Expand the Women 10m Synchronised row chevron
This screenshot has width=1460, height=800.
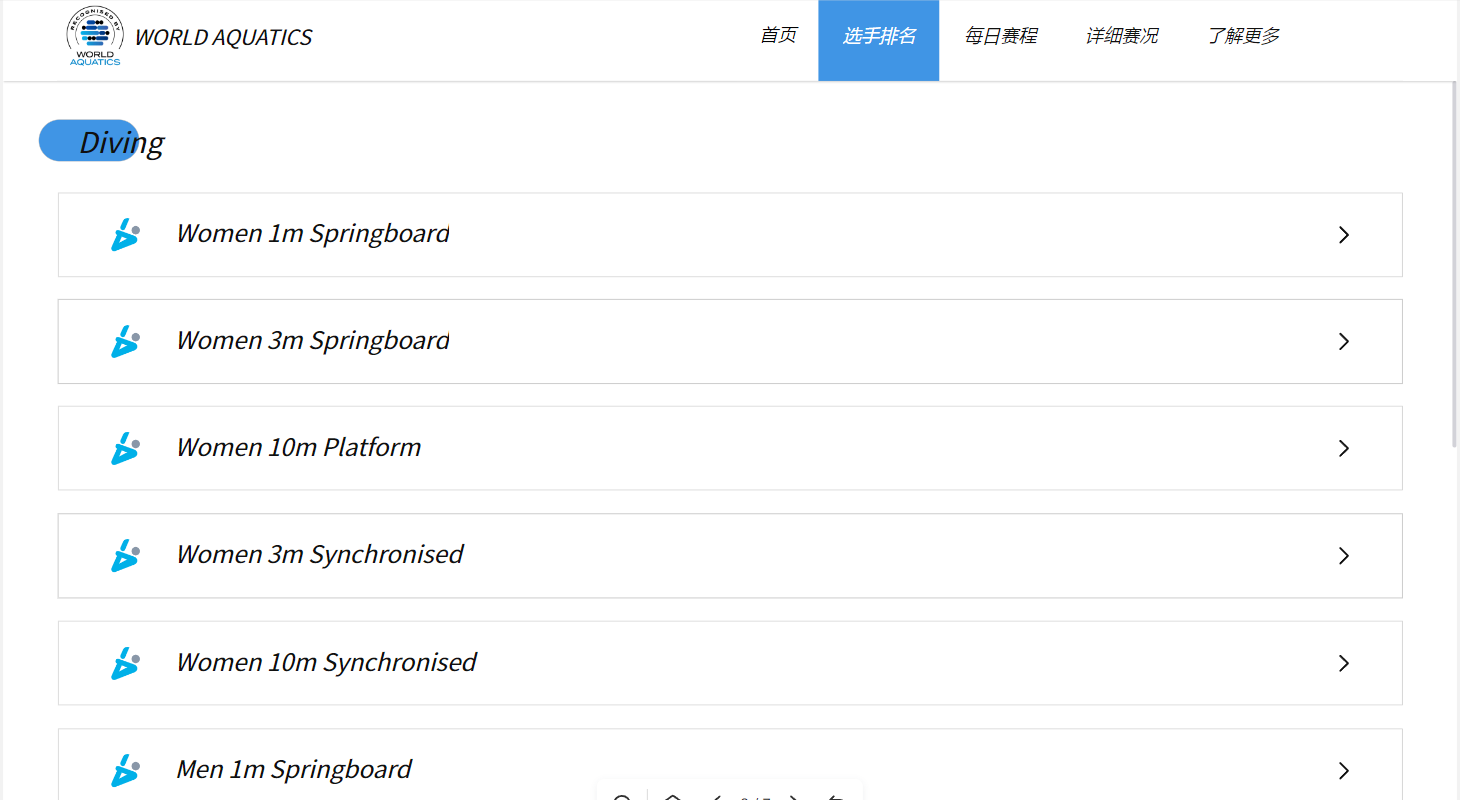[1344, 664]
